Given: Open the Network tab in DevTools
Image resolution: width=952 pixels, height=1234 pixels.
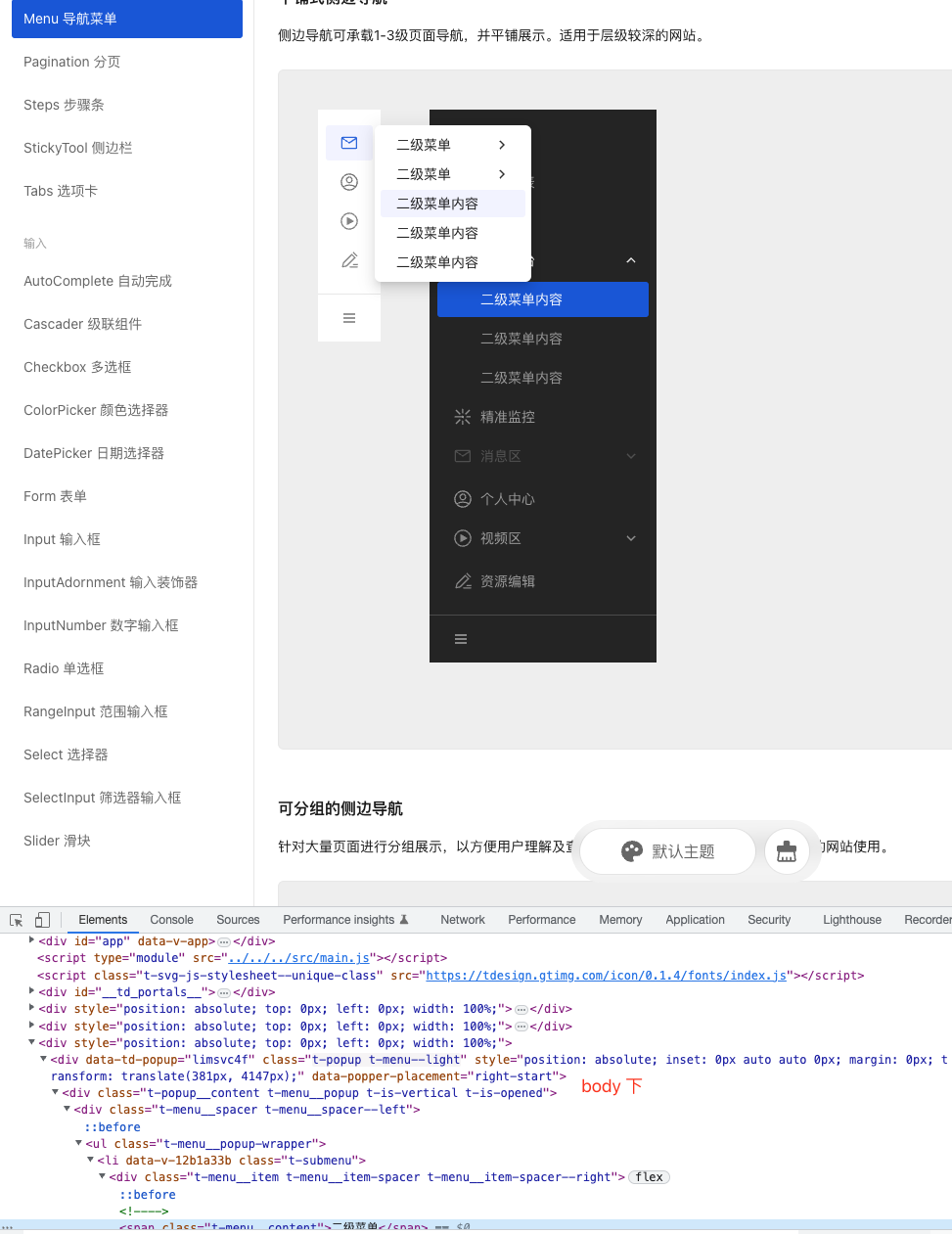Looking at the screenshot, I should click(x=462, y=920).
